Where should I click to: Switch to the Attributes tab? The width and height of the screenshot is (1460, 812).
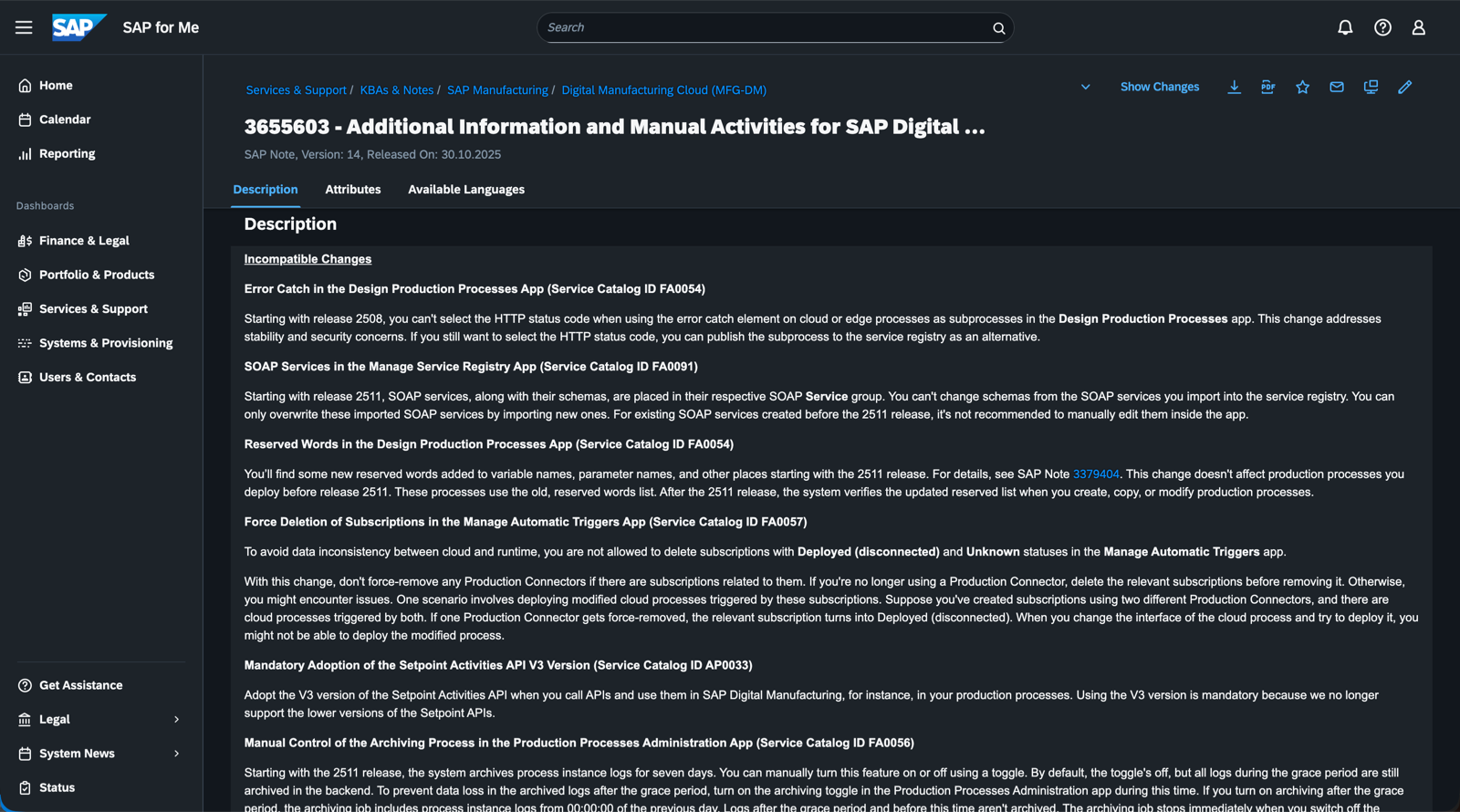(x=353, y=190)
